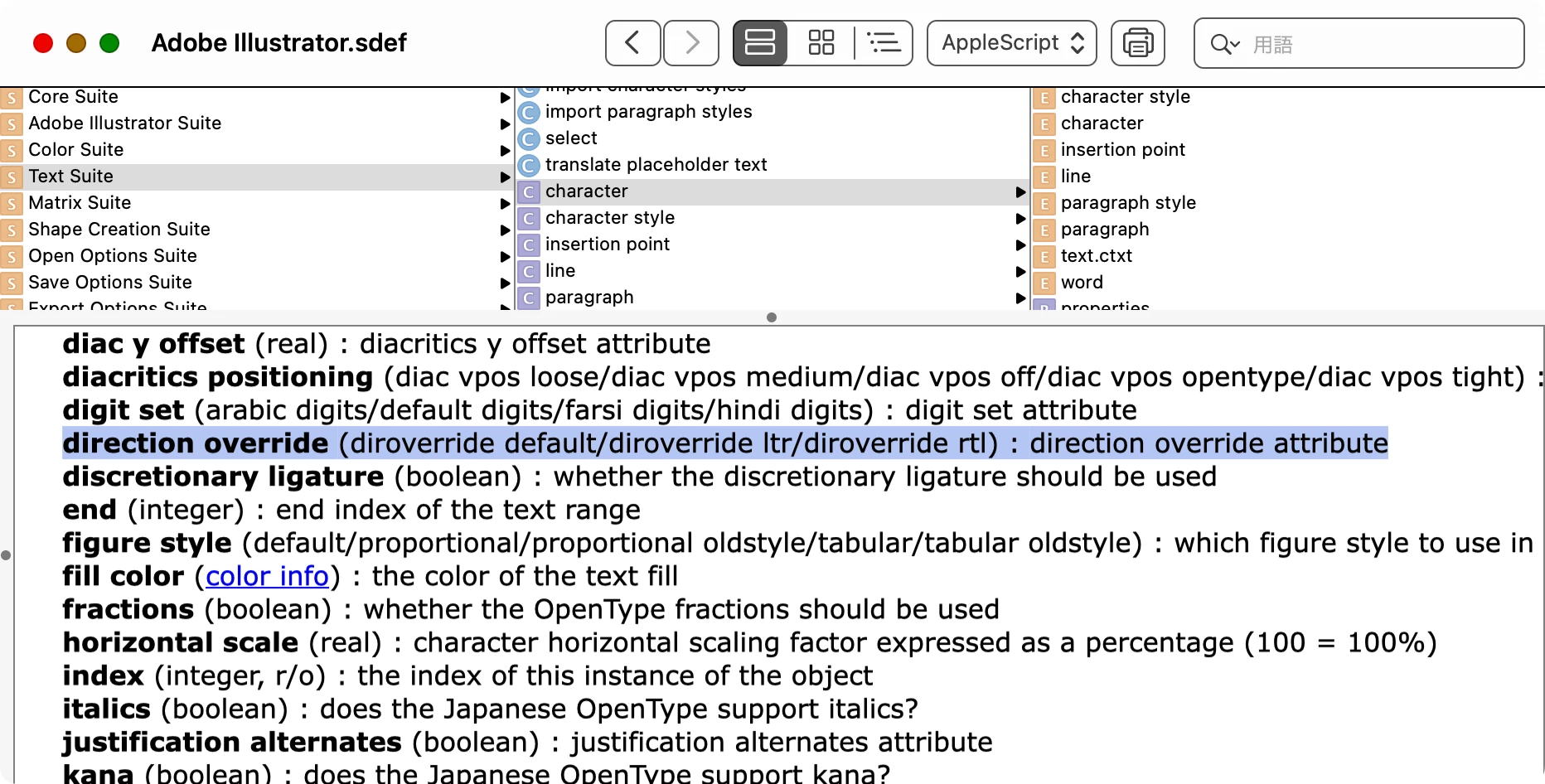The image size is (1545, 784).
Task: Click the Suite icon for Matrix Suite
Action: pos(12,204)
